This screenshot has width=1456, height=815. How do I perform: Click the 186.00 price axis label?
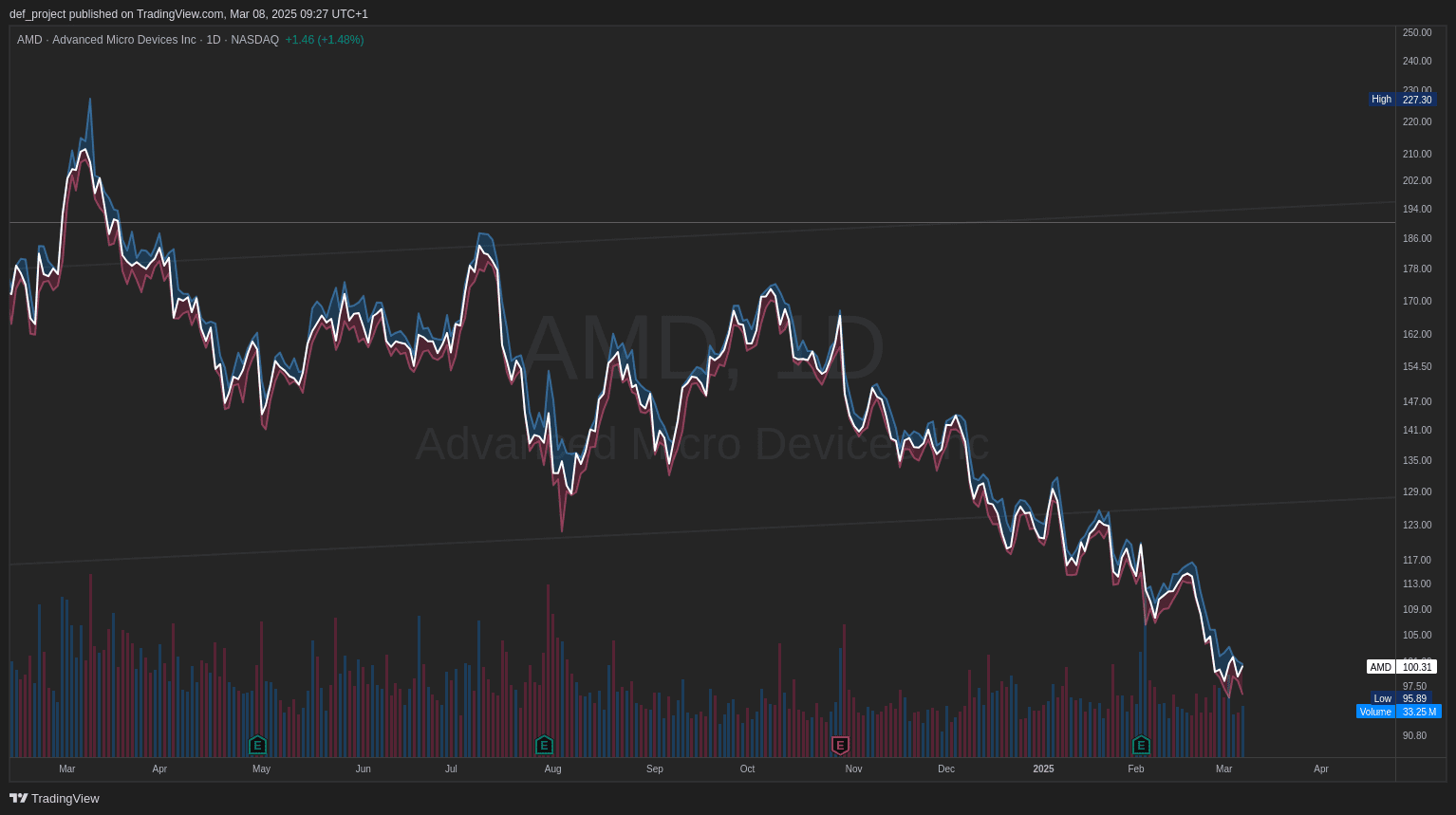(x=1417, y=238)
